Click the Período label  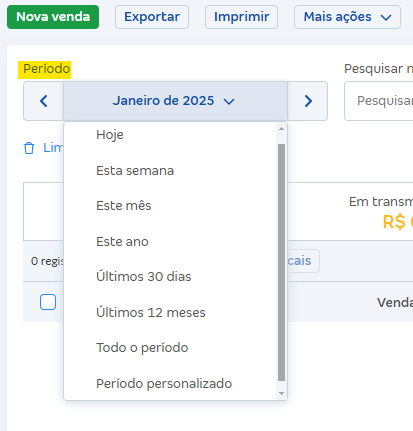click(46, 69)
